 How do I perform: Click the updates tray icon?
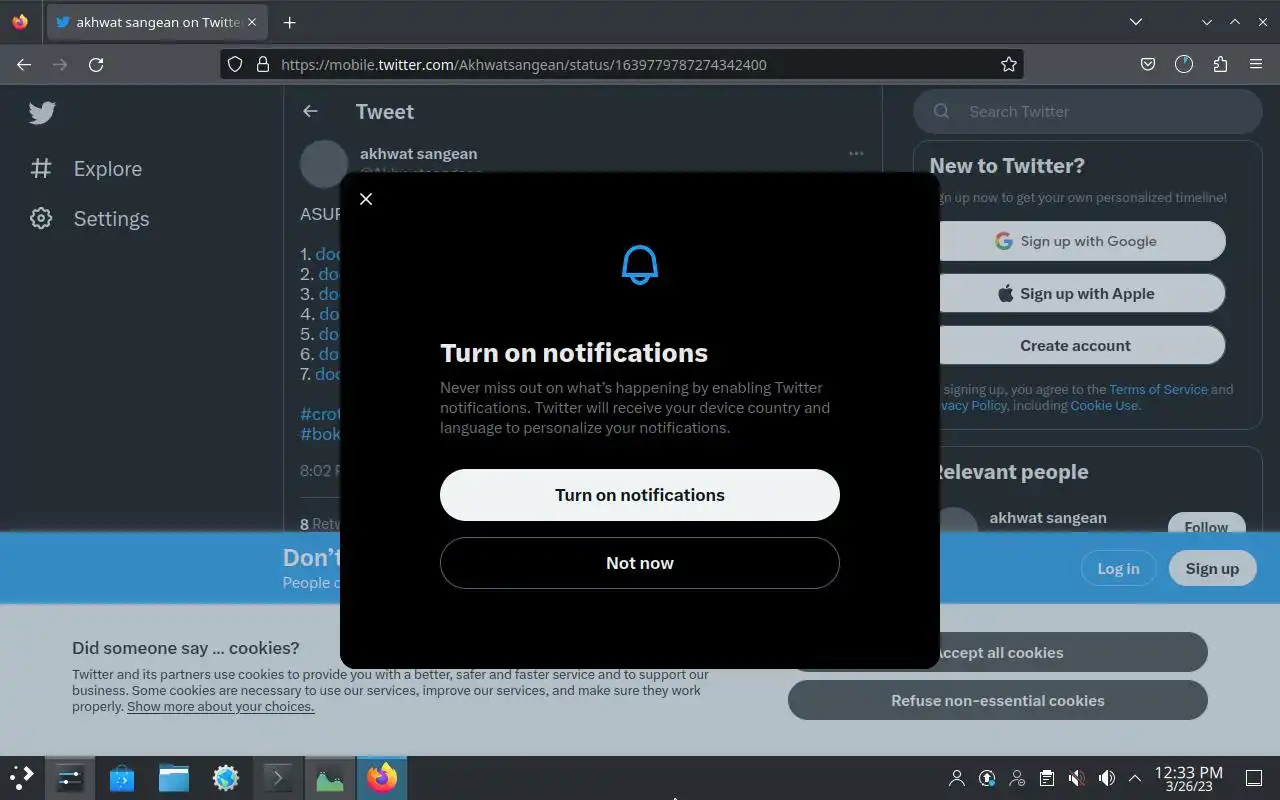click(987, 778)
